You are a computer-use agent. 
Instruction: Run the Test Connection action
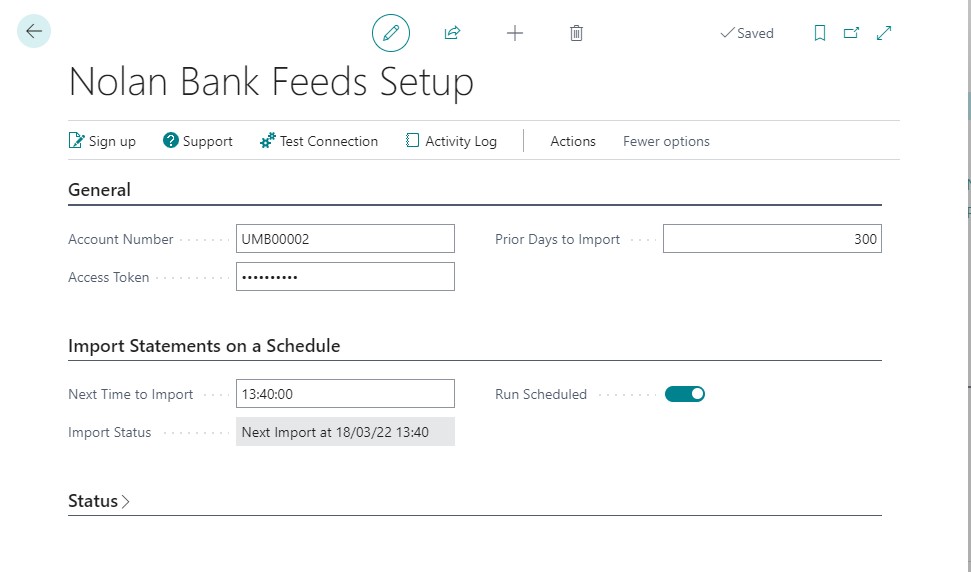(x=319, y=141)
